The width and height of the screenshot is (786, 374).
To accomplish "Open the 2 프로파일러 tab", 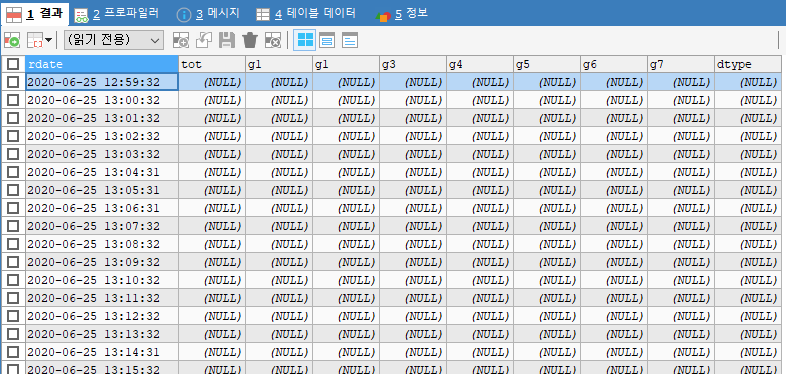I will tap(117, 14).
